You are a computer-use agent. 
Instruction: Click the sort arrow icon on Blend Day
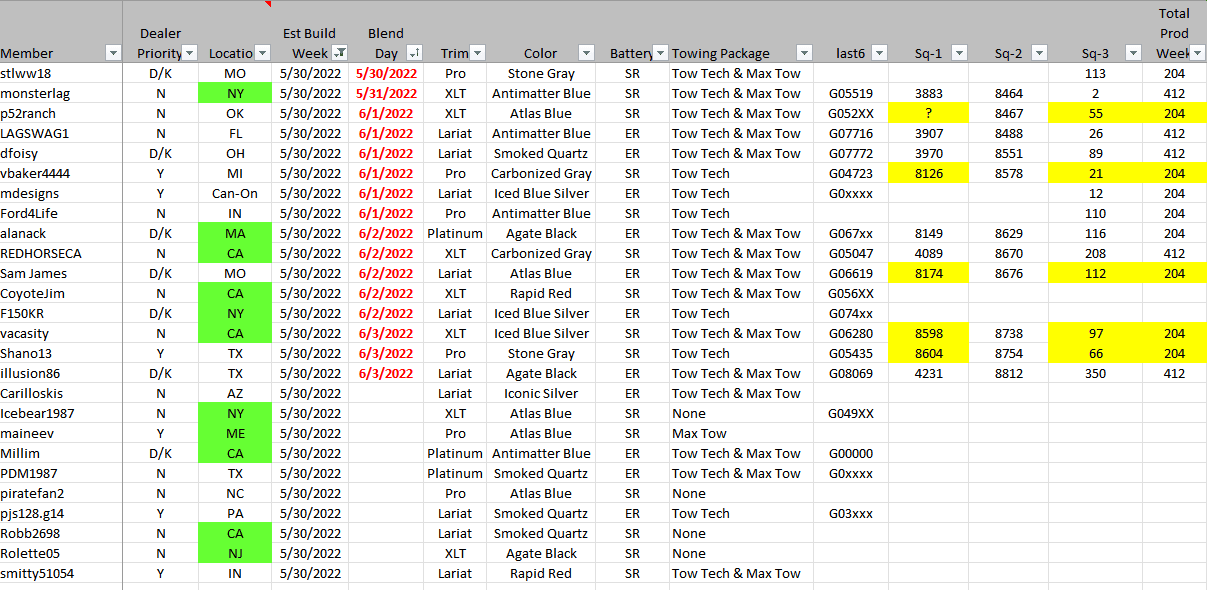pyautogui.click(x=415, y=53)
